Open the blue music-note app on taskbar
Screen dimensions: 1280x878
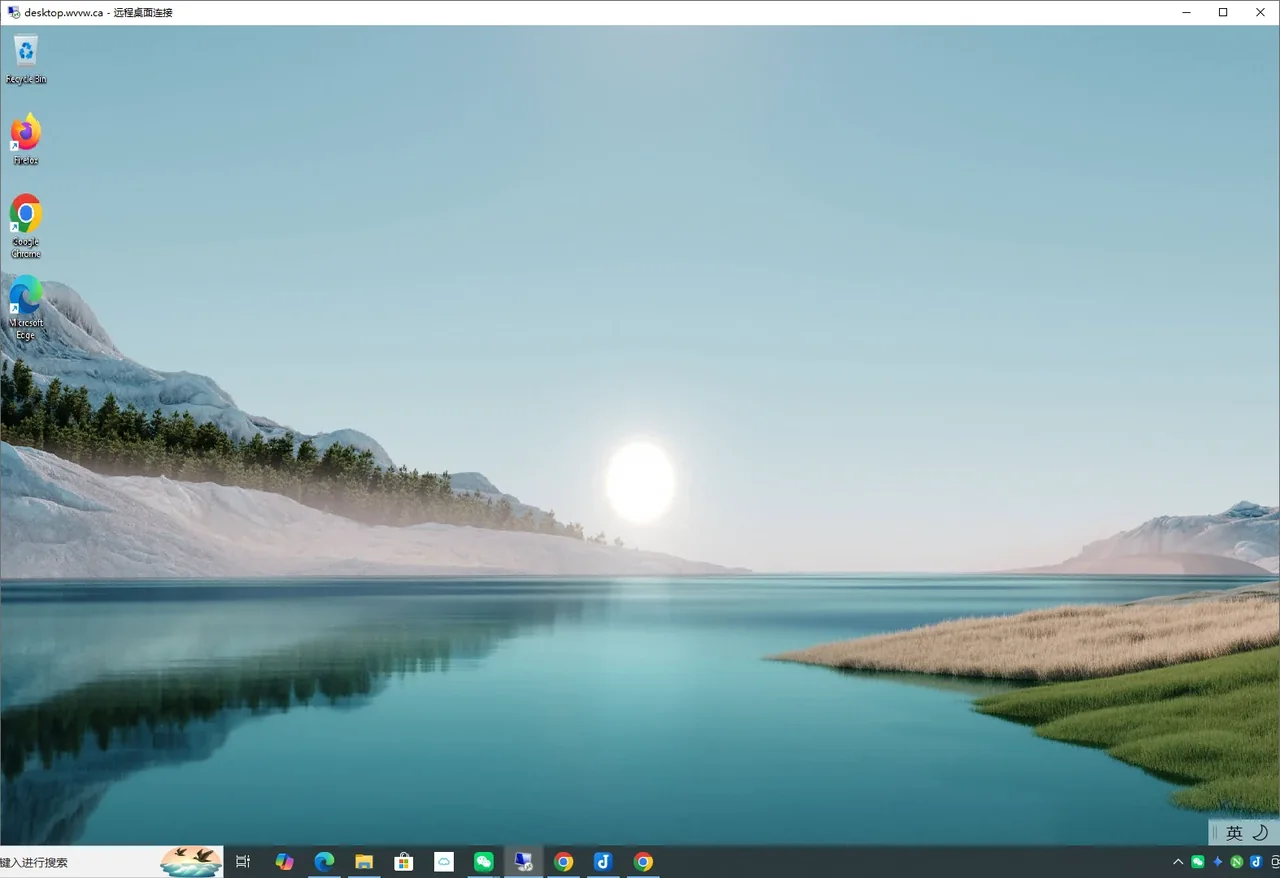(x=603, y=862)
